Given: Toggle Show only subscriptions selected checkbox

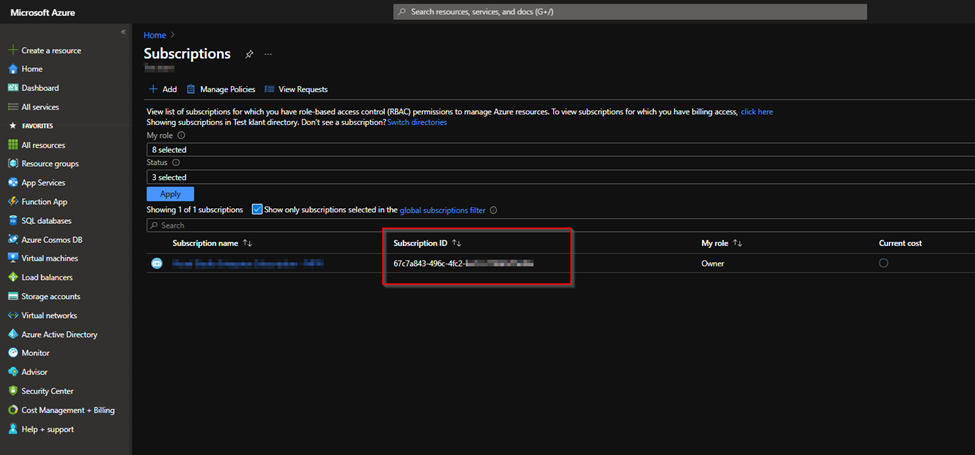Looking at the screenshot, I should pos(257,209).
